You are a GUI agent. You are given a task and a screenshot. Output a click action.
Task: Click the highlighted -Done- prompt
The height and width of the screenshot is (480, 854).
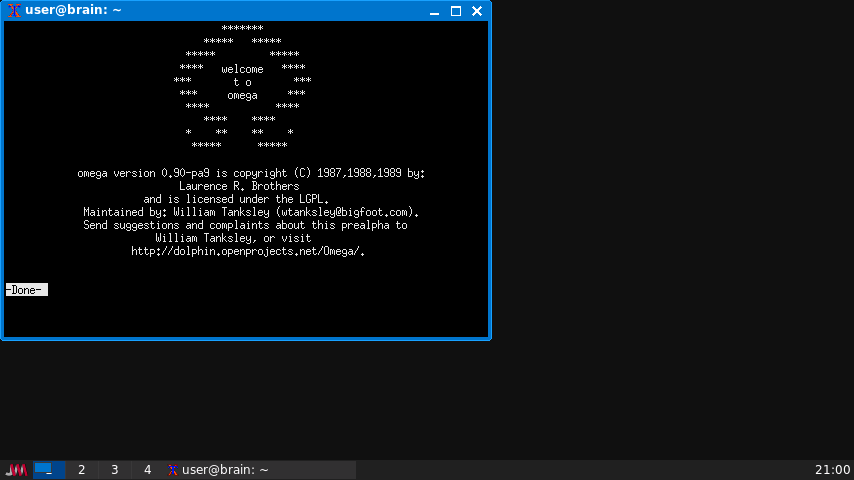(27, 290)
